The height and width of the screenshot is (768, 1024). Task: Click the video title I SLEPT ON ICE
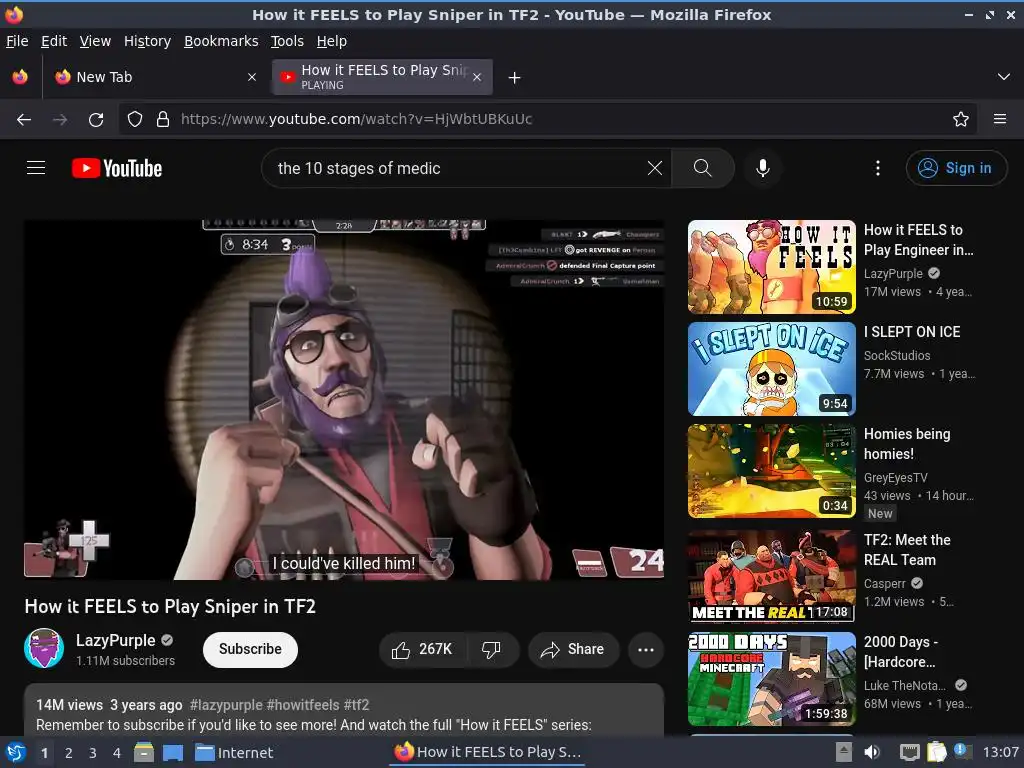(912, 332)
